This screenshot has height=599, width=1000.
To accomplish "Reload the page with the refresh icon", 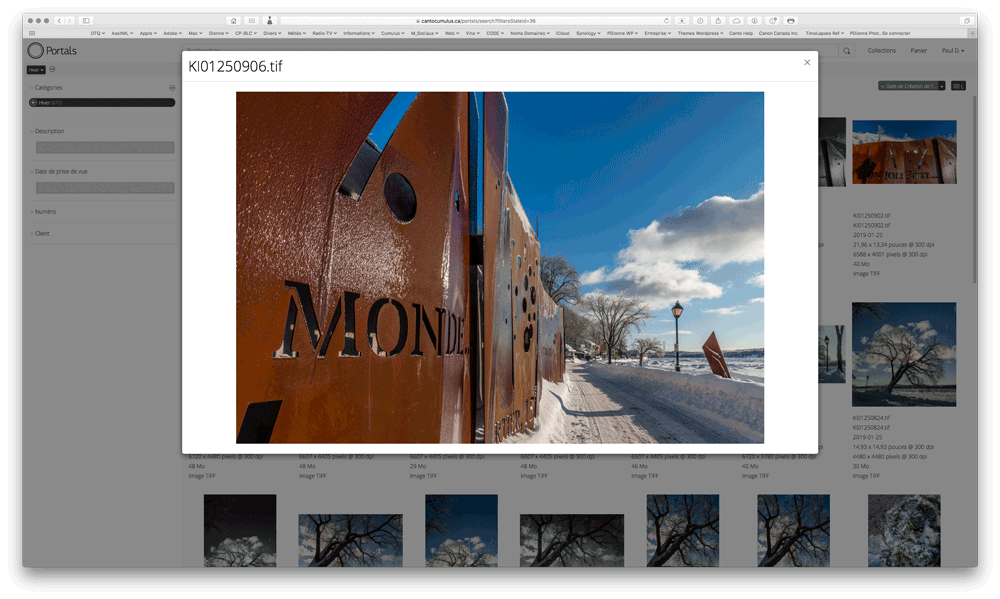I will 666,21.
